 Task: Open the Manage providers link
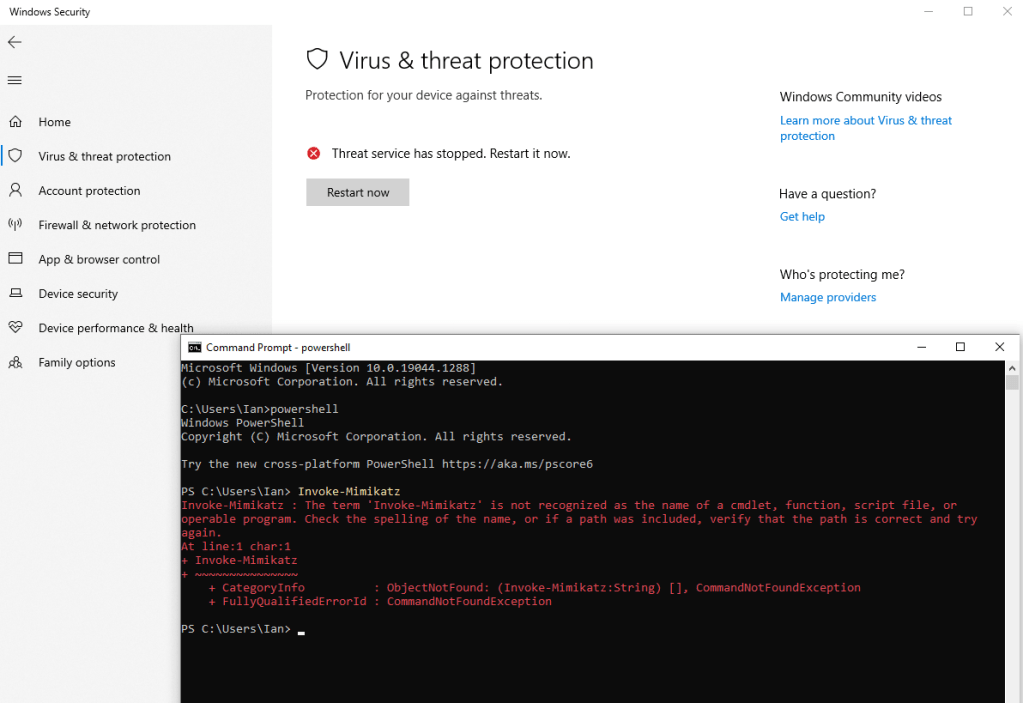828,297
